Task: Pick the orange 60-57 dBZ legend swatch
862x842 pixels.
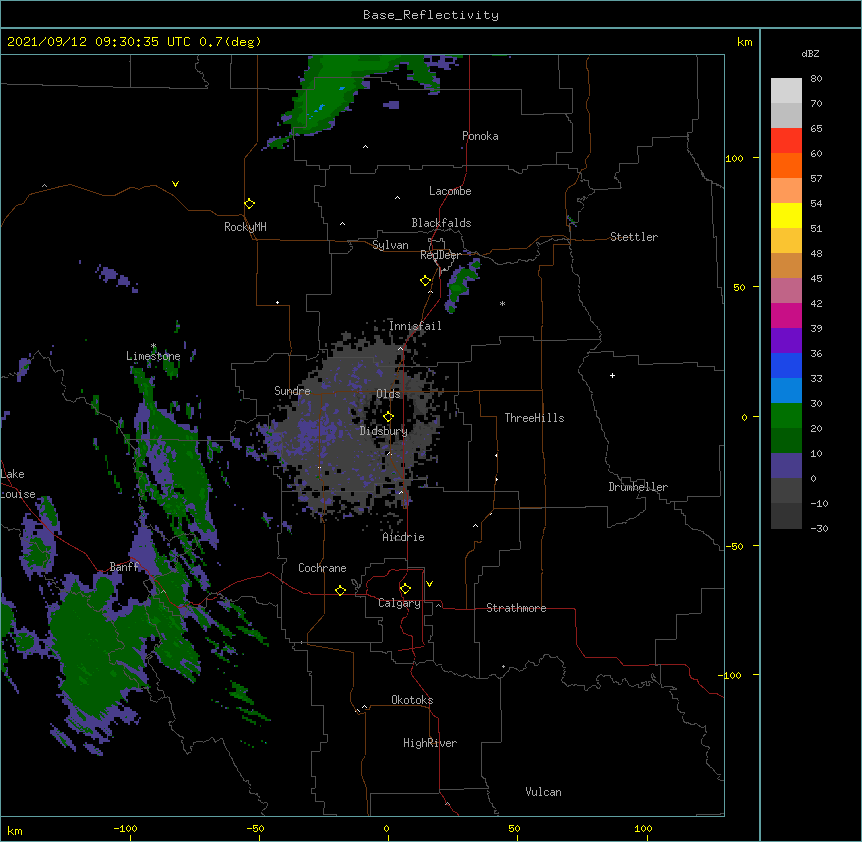Action: [x=786, y=165]
